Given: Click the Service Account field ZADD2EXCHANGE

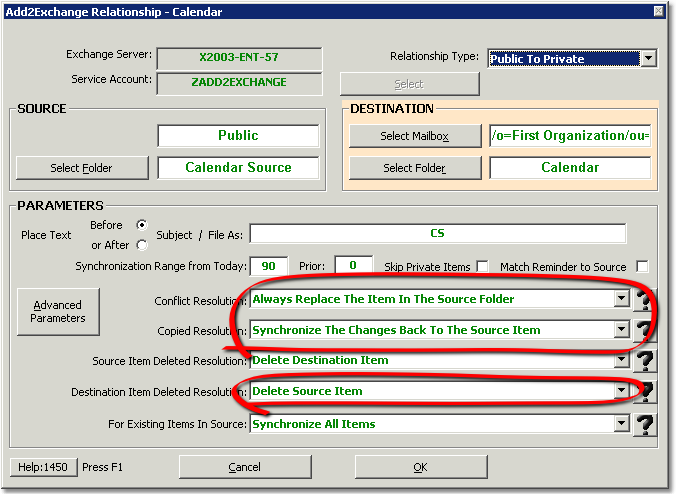Looking at the screenshot, I should click(239, 83).
